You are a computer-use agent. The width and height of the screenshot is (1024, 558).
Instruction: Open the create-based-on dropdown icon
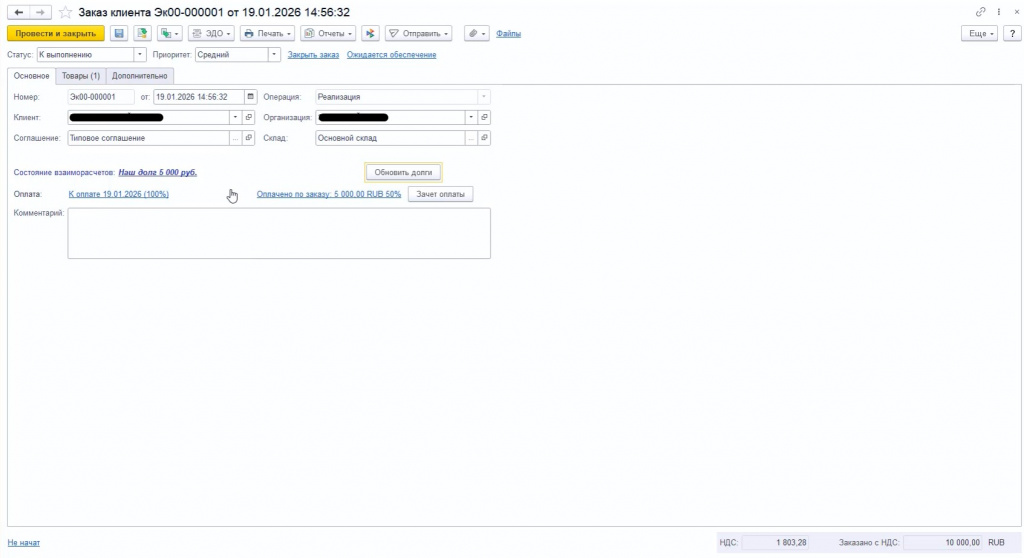tap(170, 33)
